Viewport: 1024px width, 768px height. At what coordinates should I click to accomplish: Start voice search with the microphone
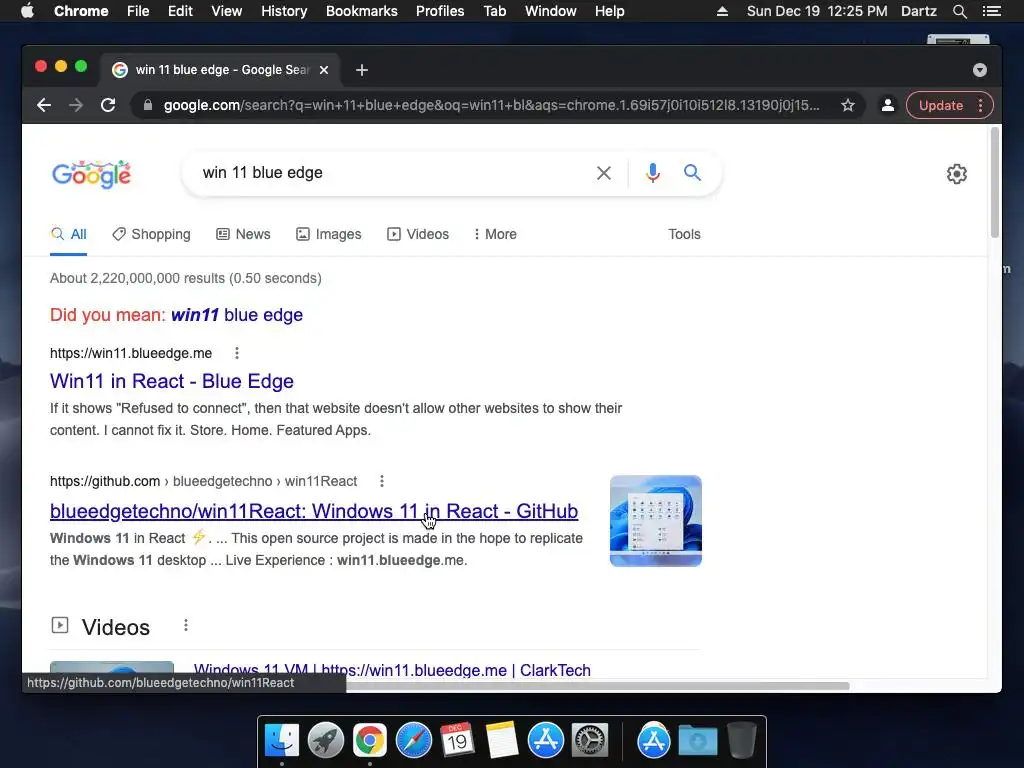(x=652, y=173)
